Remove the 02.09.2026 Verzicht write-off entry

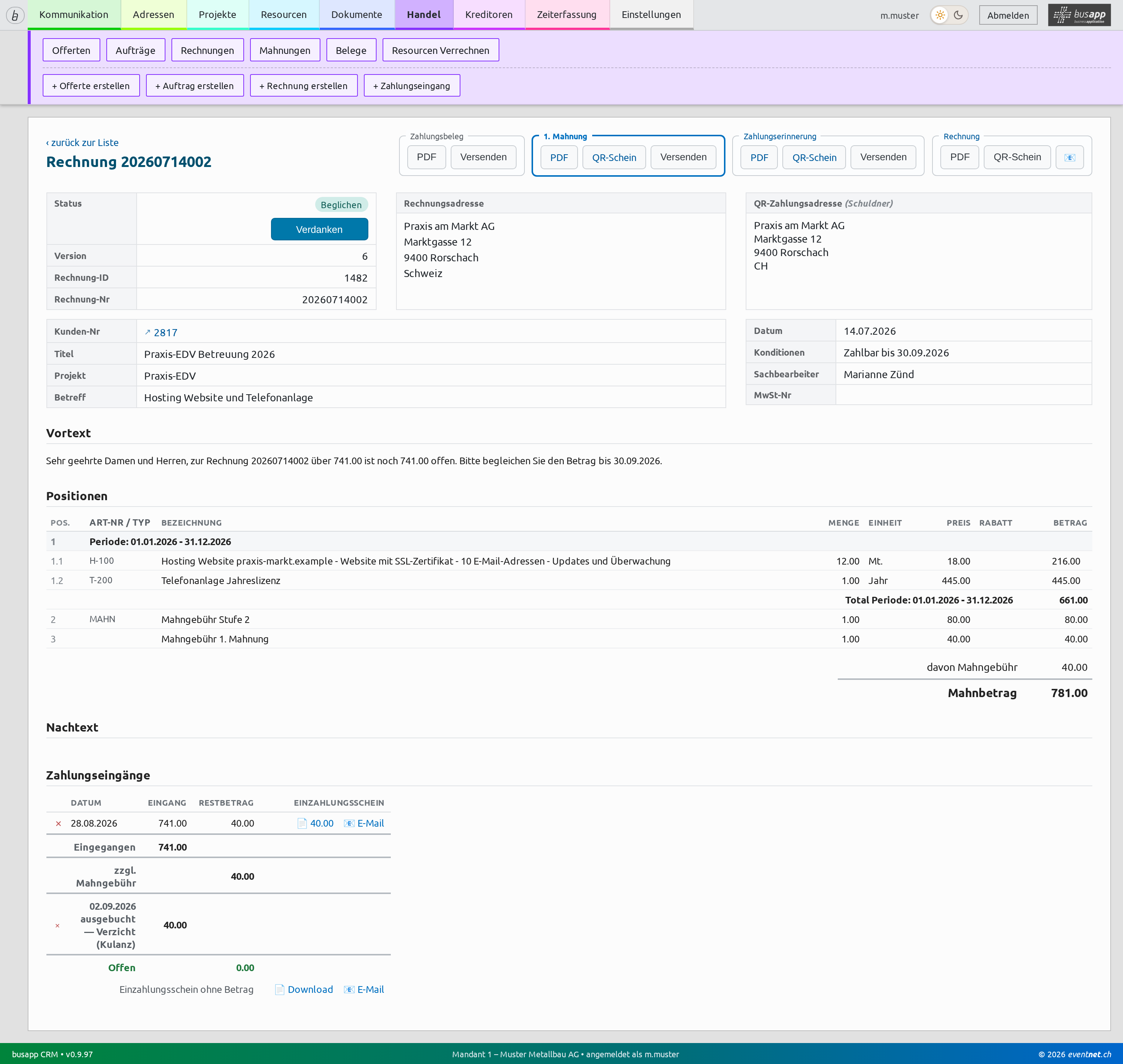point(57,925)
